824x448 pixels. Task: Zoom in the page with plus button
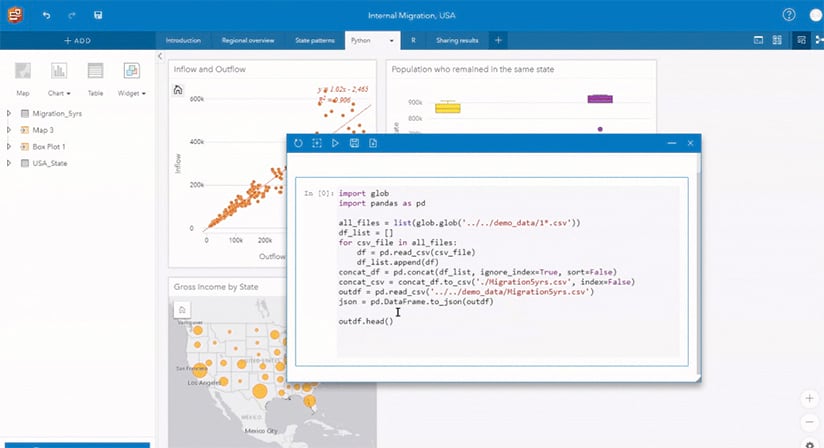[x=809, y=399]
